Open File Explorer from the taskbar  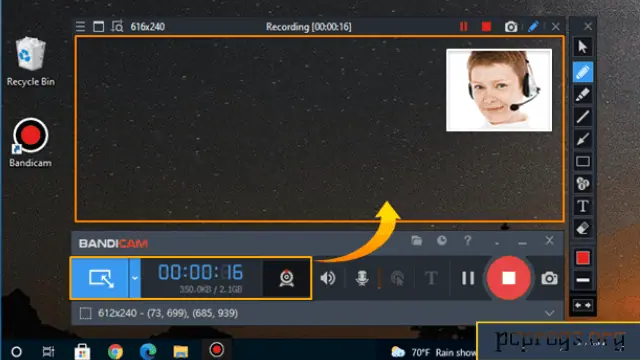pos(180,351)
